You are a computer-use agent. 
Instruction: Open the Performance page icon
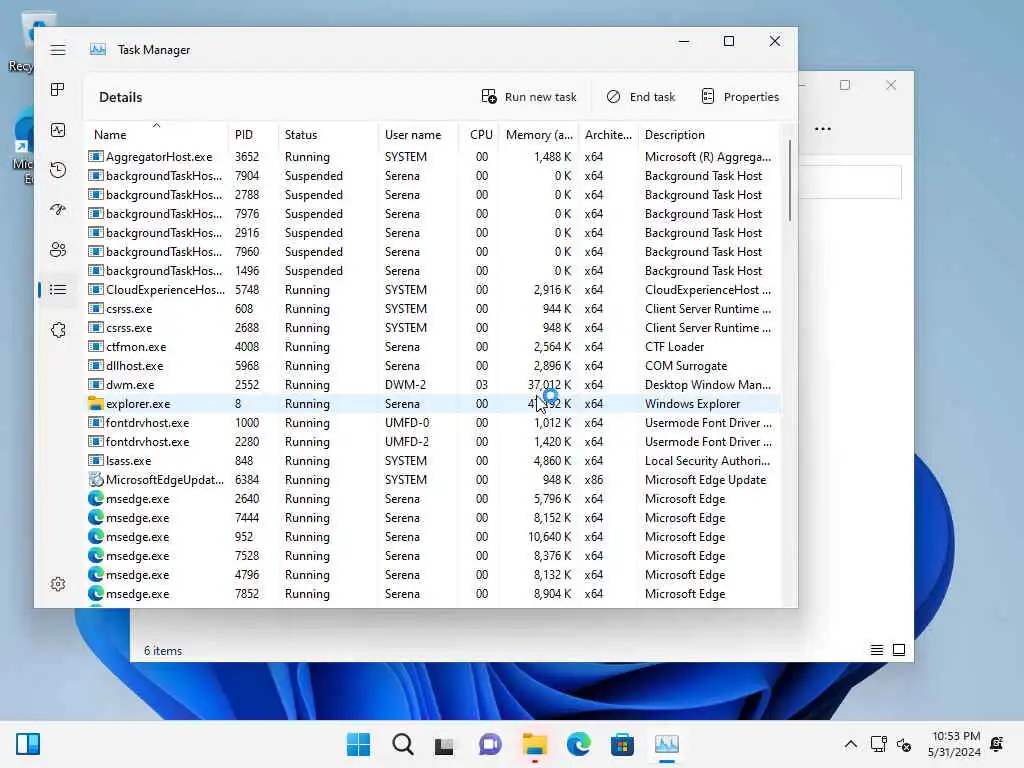(x=57, y=130)
